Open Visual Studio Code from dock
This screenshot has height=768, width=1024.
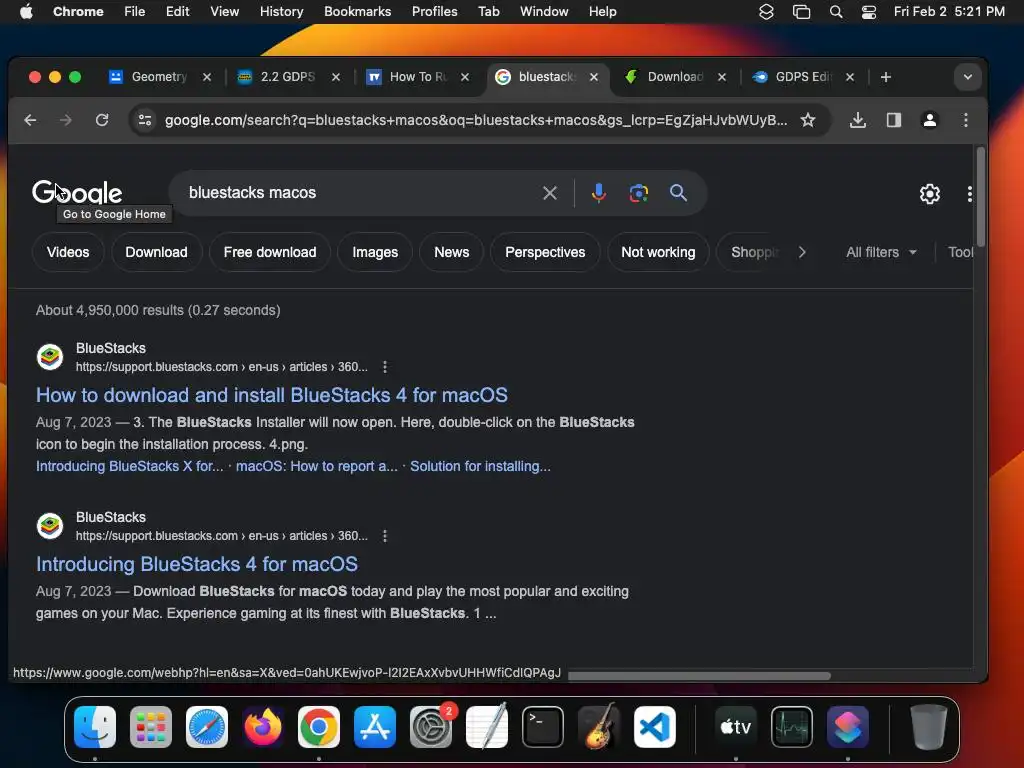[x=655, y=727]
